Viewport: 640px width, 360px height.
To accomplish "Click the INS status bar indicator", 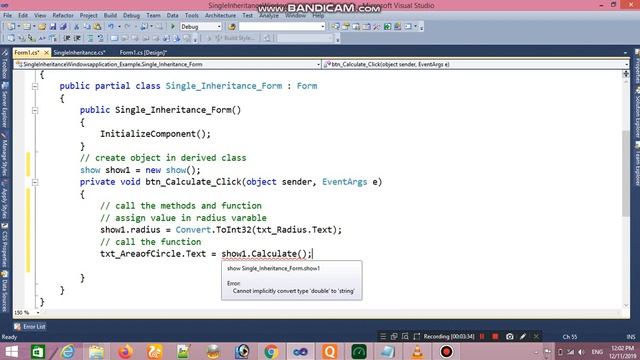I will (x=631, y=337).
